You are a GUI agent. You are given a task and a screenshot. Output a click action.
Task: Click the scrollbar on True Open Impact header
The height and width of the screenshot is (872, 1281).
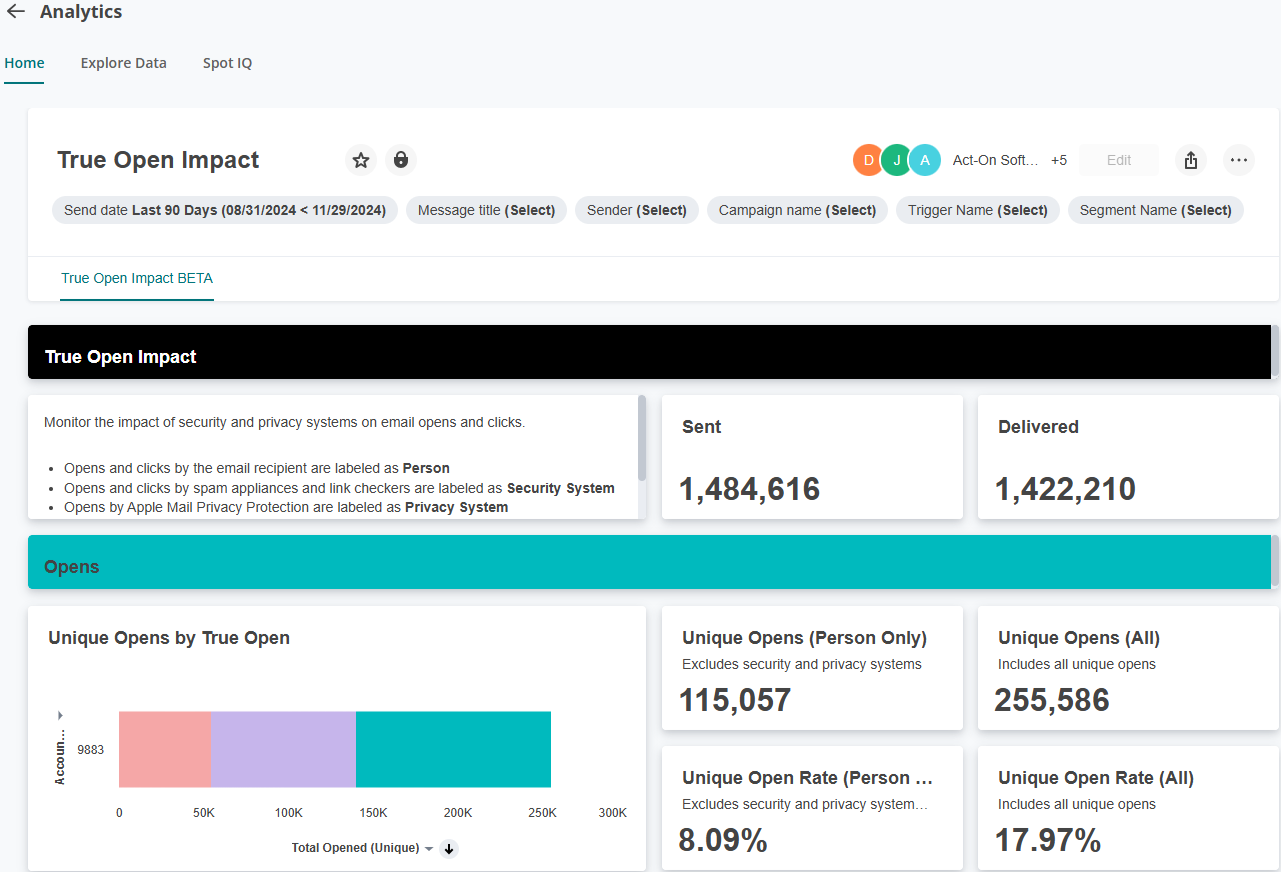(1274, 351)
